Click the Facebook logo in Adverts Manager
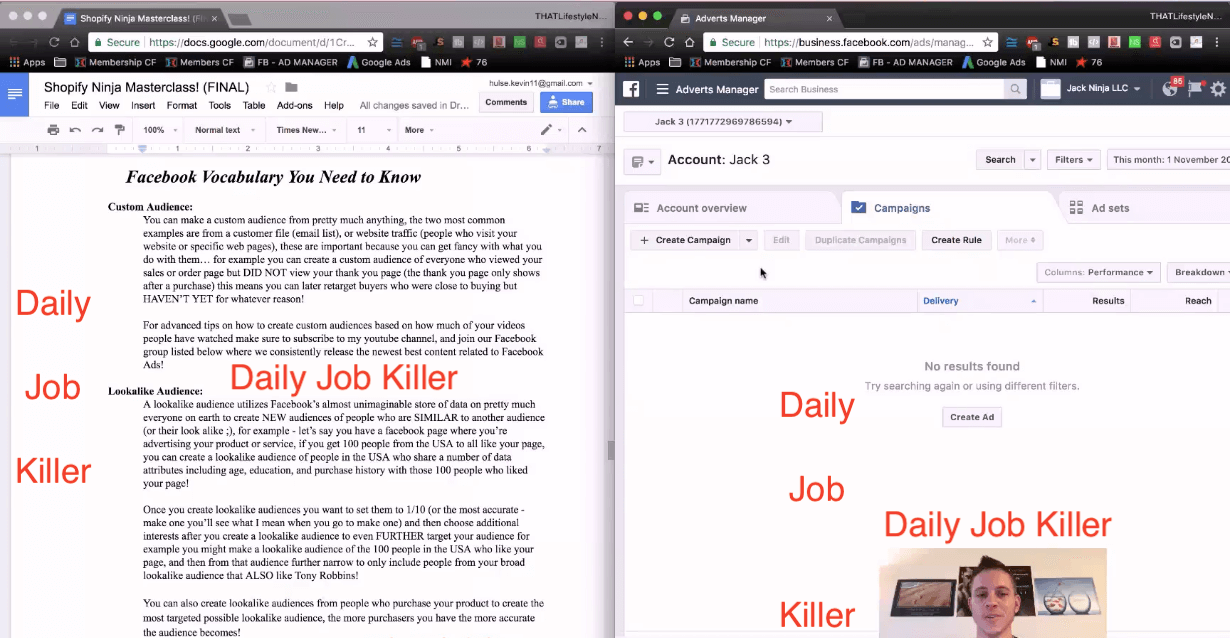The width and height of the screenshot is (1230, 638). [632, 89]
